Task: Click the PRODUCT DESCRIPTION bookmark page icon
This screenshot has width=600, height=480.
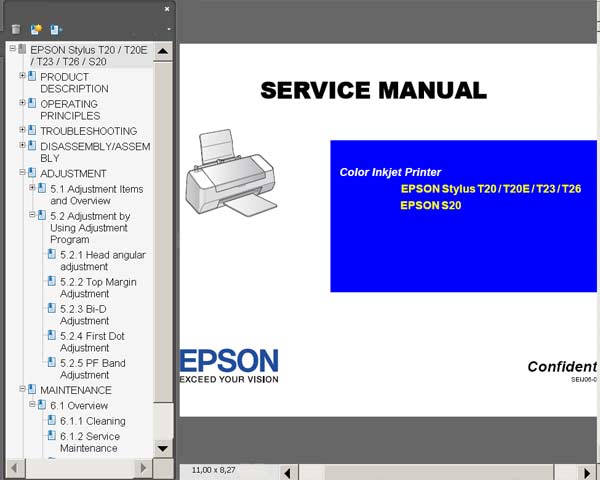Action: click(32, 76)
